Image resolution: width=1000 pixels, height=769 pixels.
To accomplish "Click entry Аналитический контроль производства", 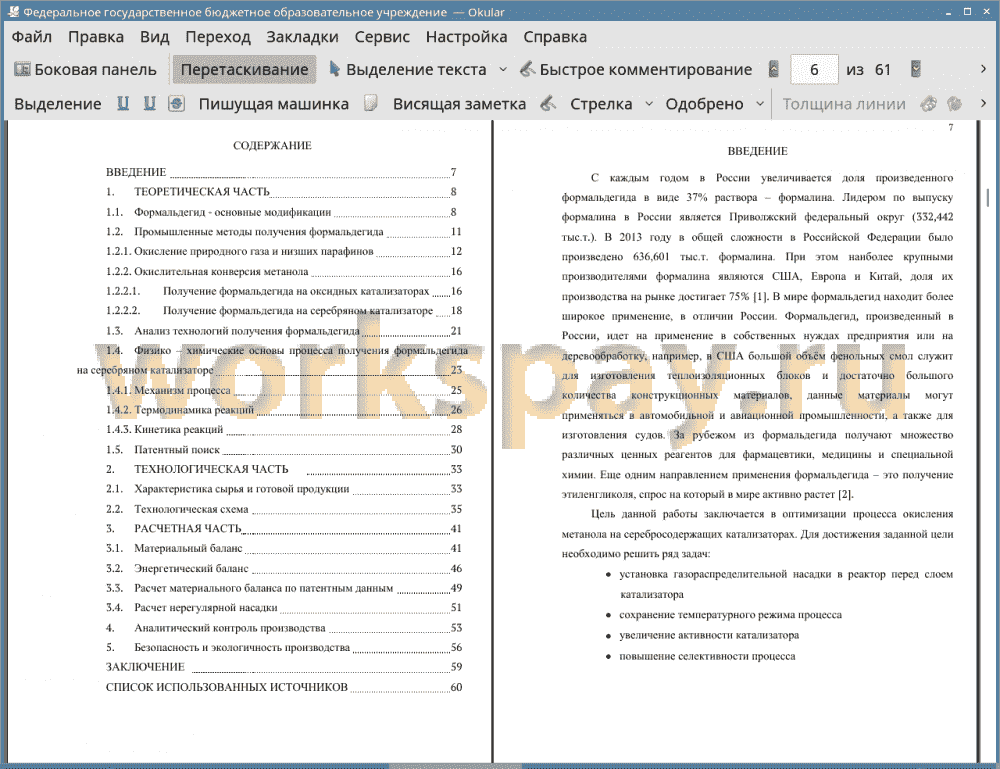I will pos(283,628).
